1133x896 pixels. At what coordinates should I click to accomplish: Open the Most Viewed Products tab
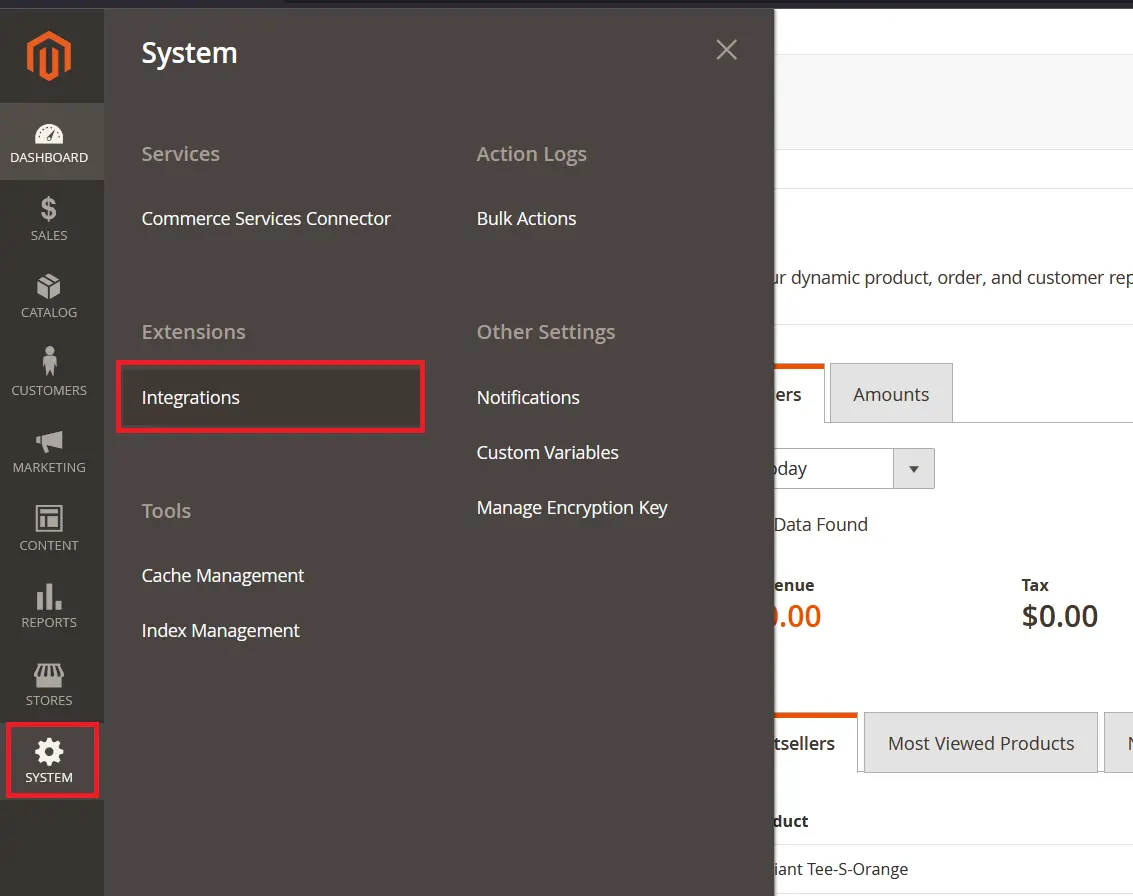(980, 743)
